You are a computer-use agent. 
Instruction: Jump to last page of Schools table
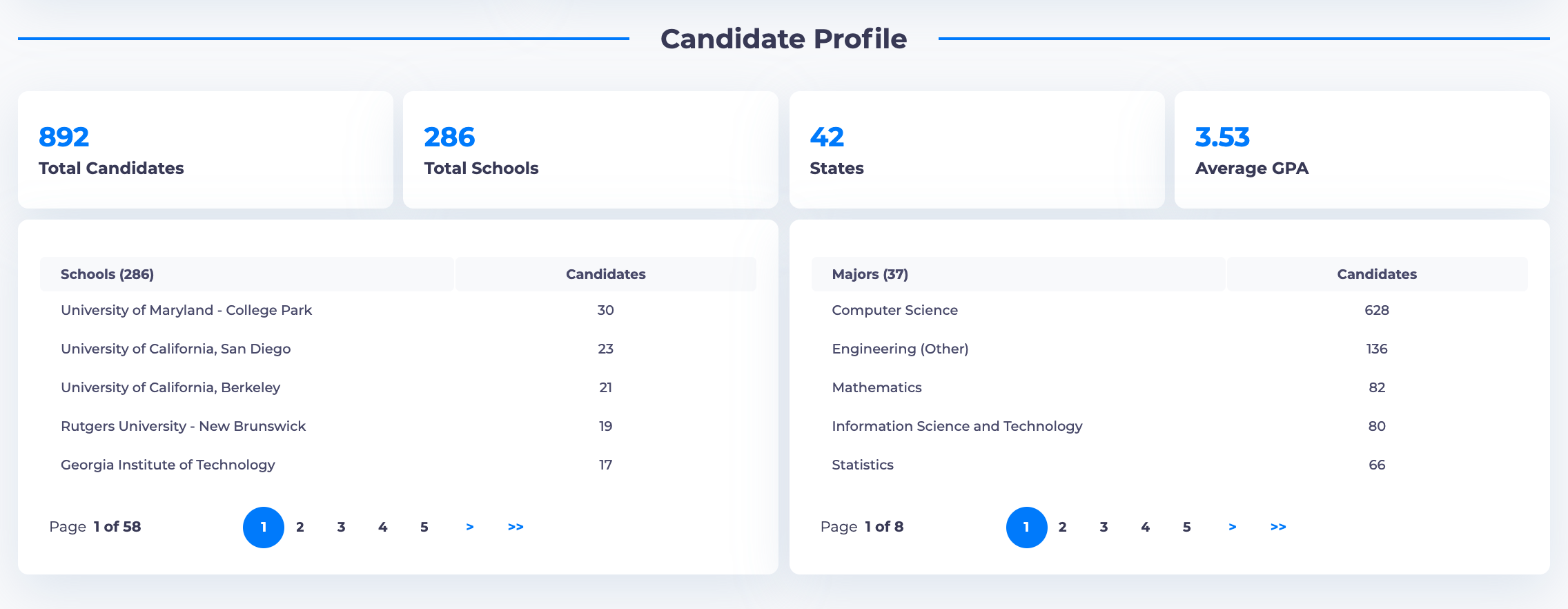pos(516,527)
